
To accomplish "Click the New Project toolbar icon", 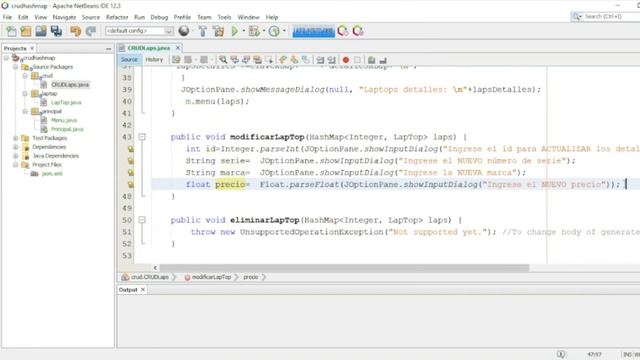I will (x=26, y=31).
